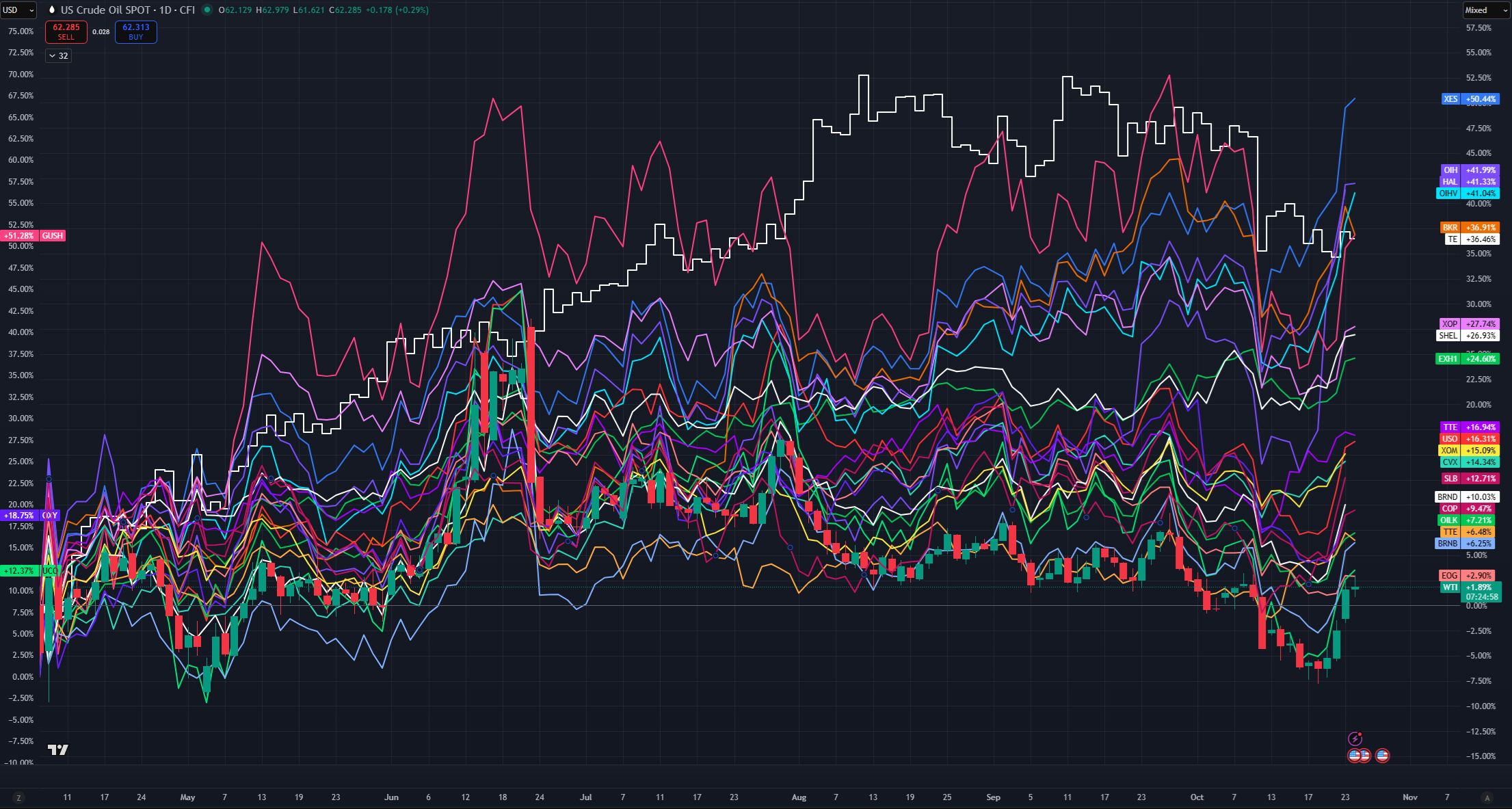Click the red SELL 62.285 button
Image resolution: width=1512 pixels, height=809 pixels.
[66, 31]
